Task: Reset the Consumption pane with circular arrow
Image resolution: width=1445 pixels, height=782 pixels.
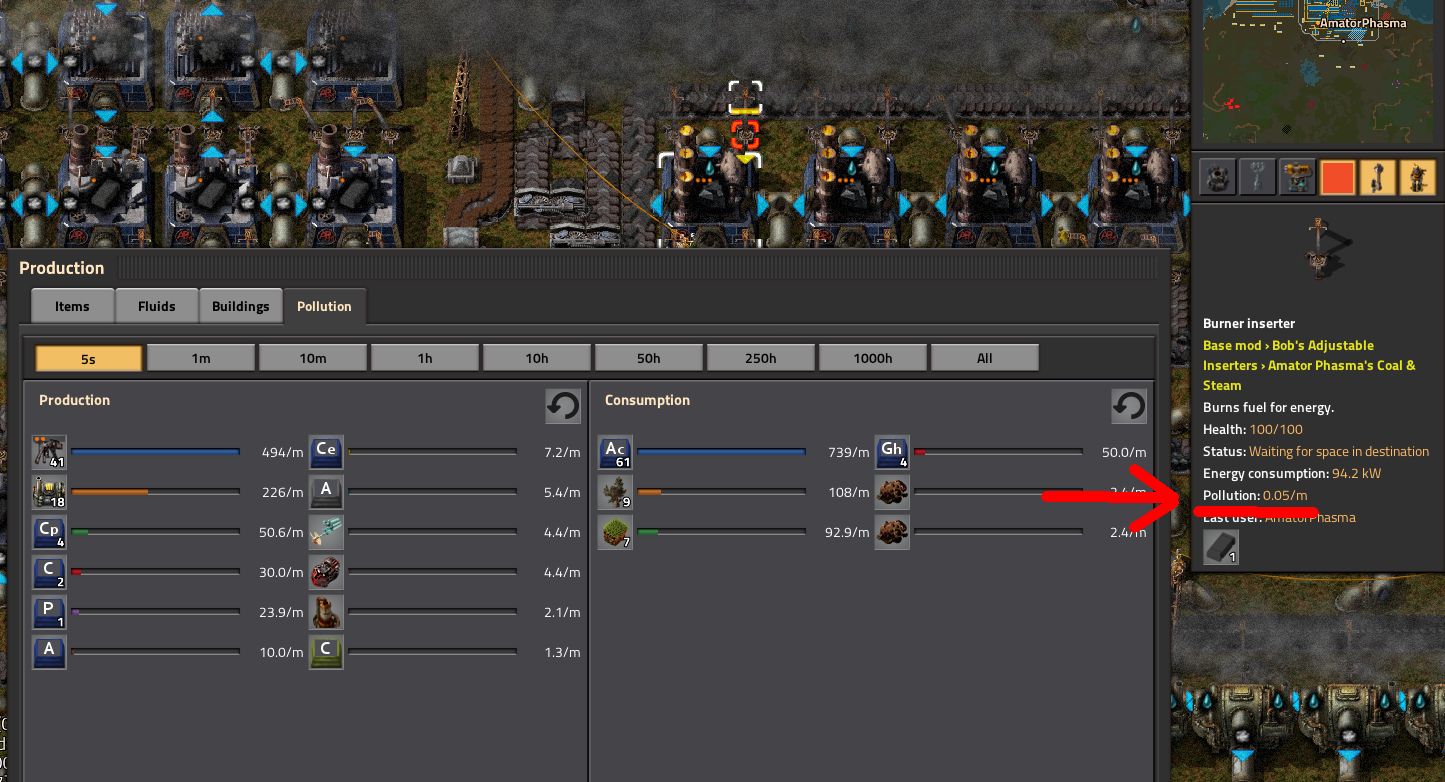Action: click(x=1129, y=406)
